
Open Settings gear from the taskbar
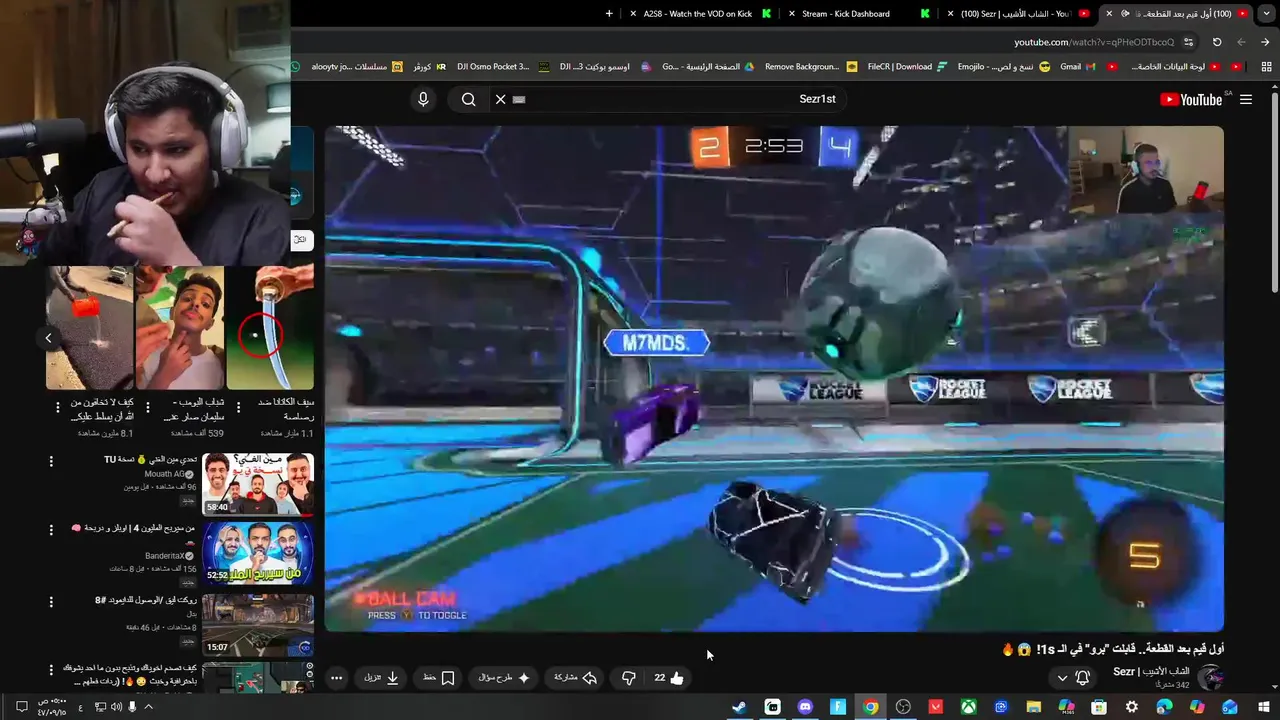point(1132,707)
